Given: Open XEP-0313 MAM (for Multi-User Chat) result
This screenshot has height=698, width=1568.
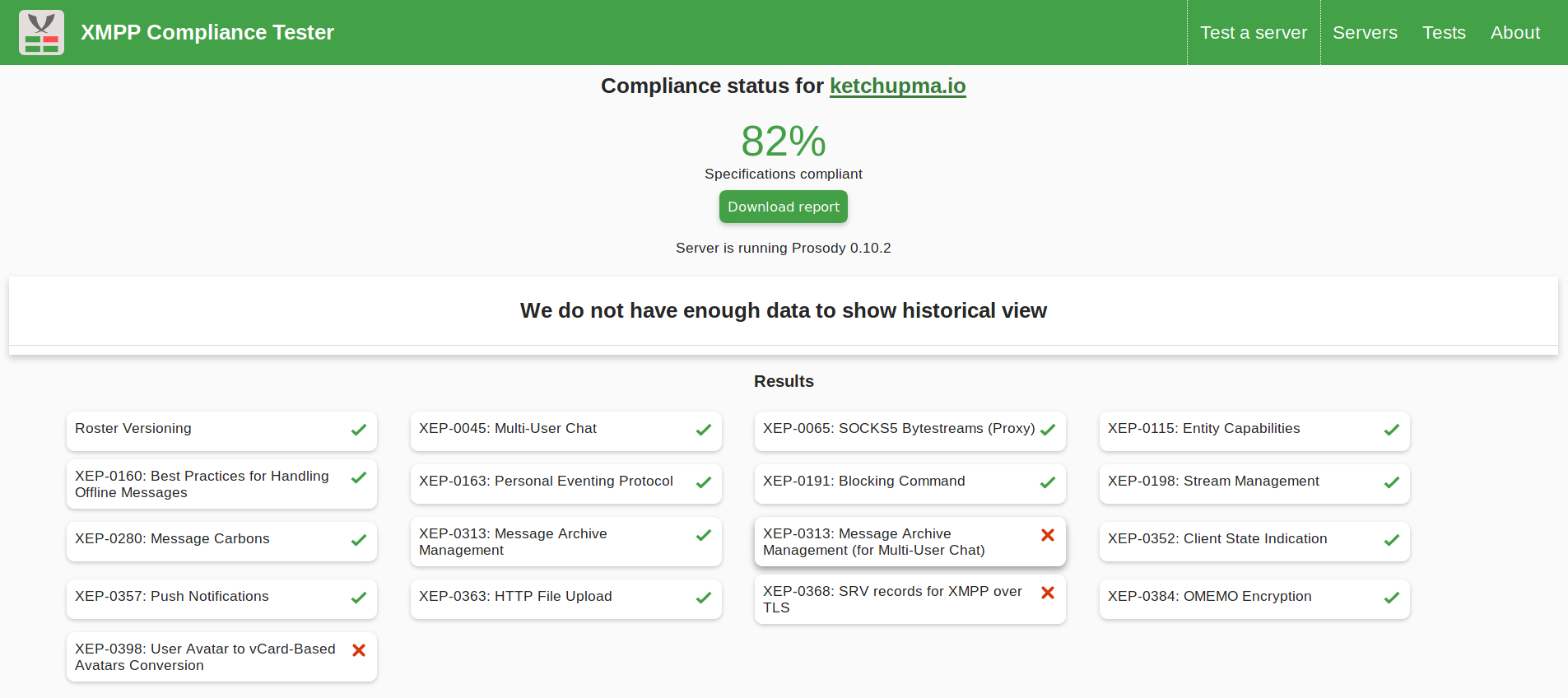Looking at the screenshot, I should pos(910,542).
